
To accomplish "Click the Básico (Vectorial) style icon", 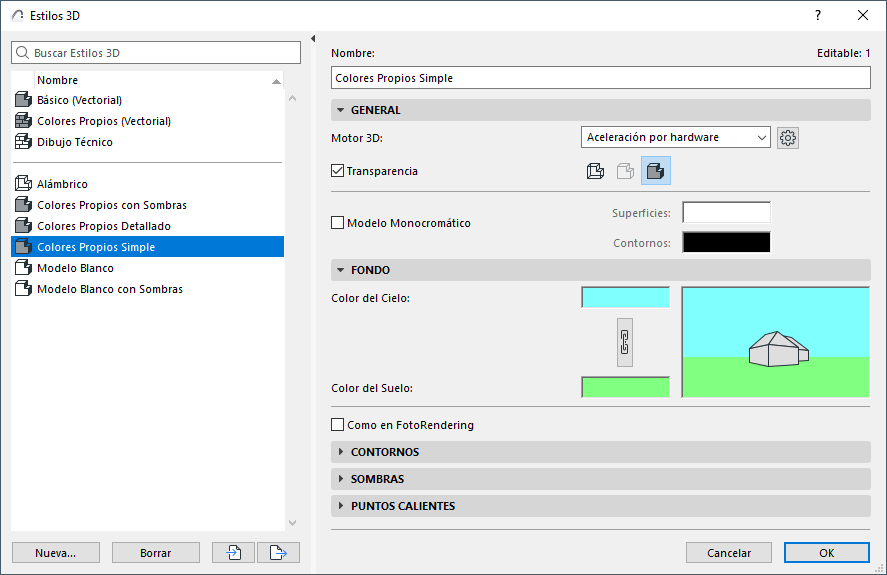I will click(23, 100).
